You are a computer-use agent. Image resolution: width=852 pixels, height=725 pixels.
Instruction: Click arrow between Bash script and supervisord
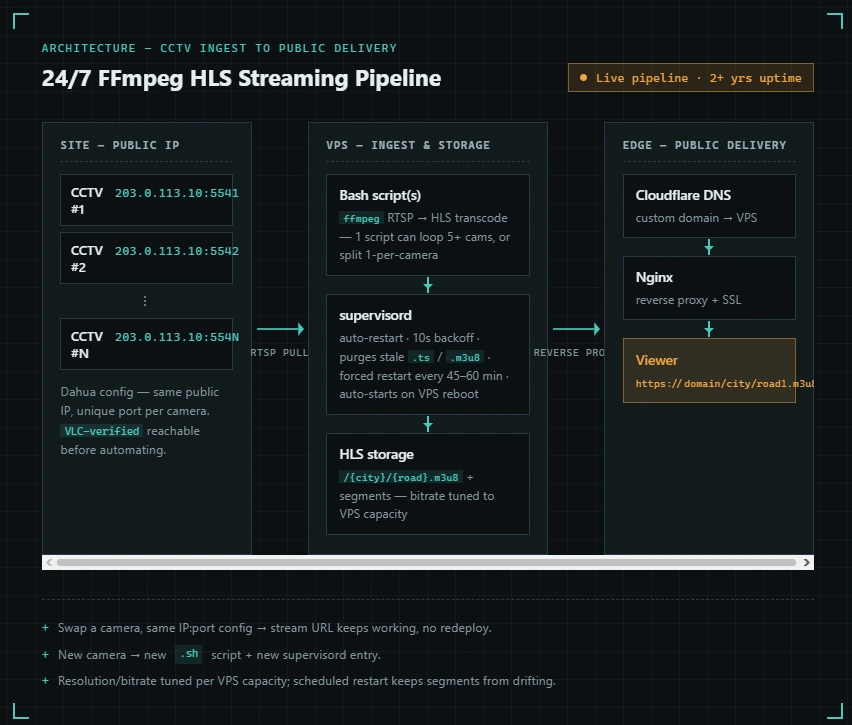[x=428, y=285]
